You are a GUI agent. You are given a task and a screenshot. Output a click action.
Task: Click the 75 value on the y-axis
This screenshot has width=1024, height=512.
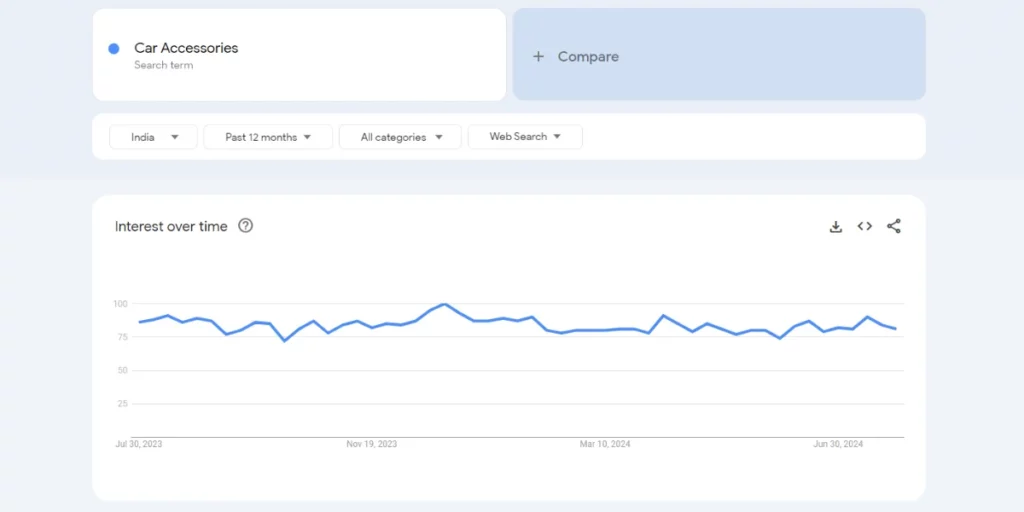122,337
